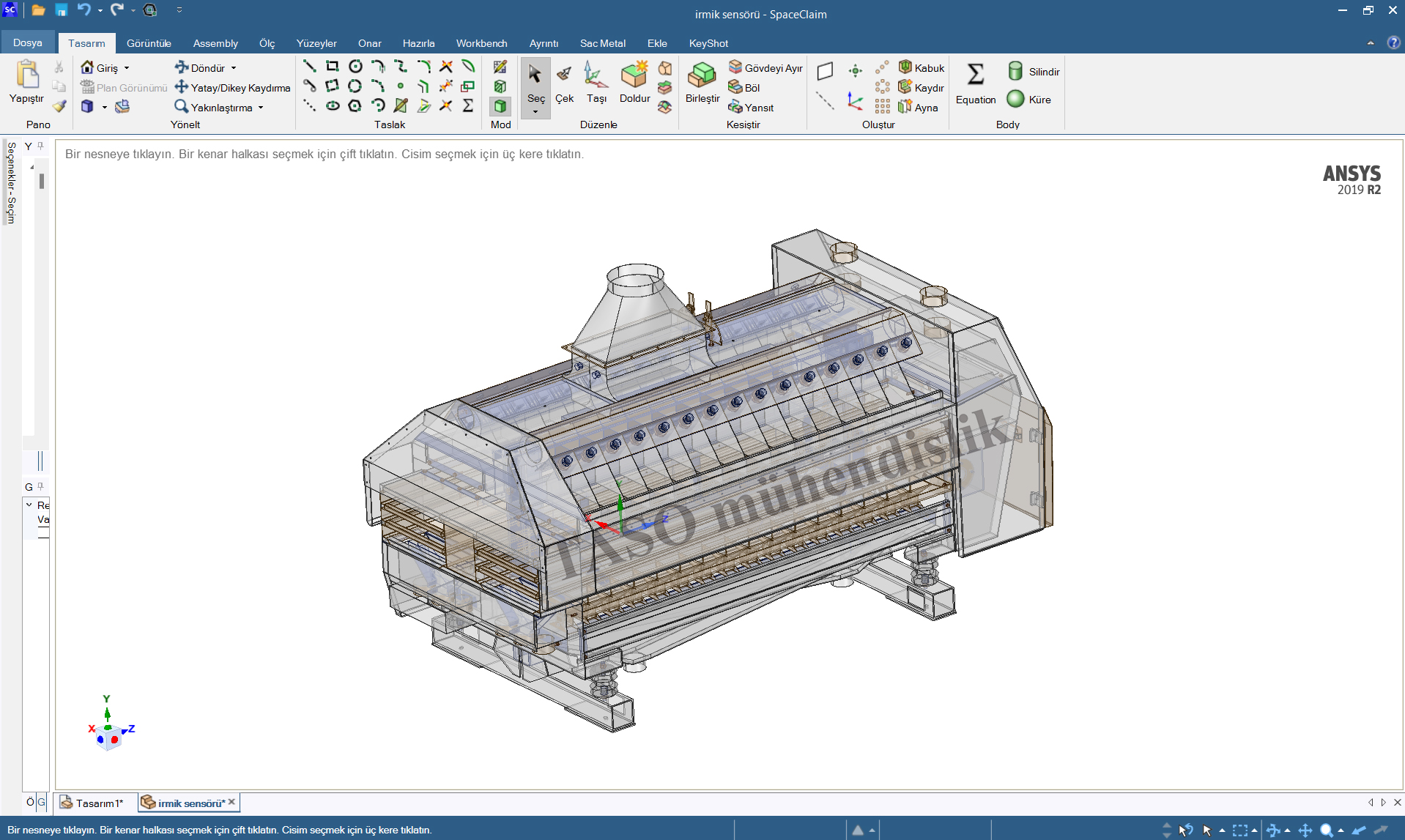Open the view cube style dropdown arrow

pyautogui.click(x=105, y=108)
